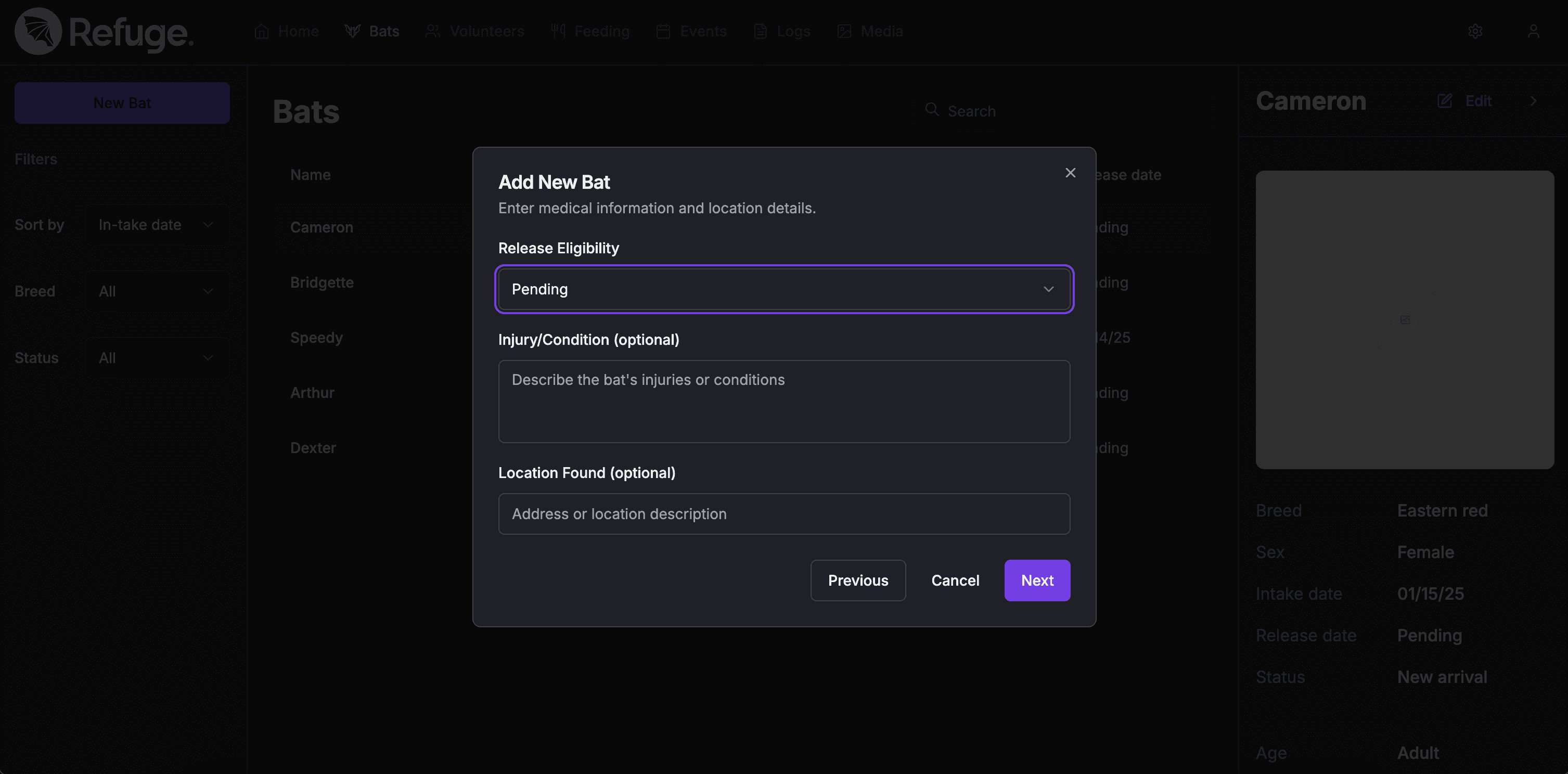Viewport: 1568px width, 774px height.
Task: Click the Location Found input field
Action: (784, 514)
